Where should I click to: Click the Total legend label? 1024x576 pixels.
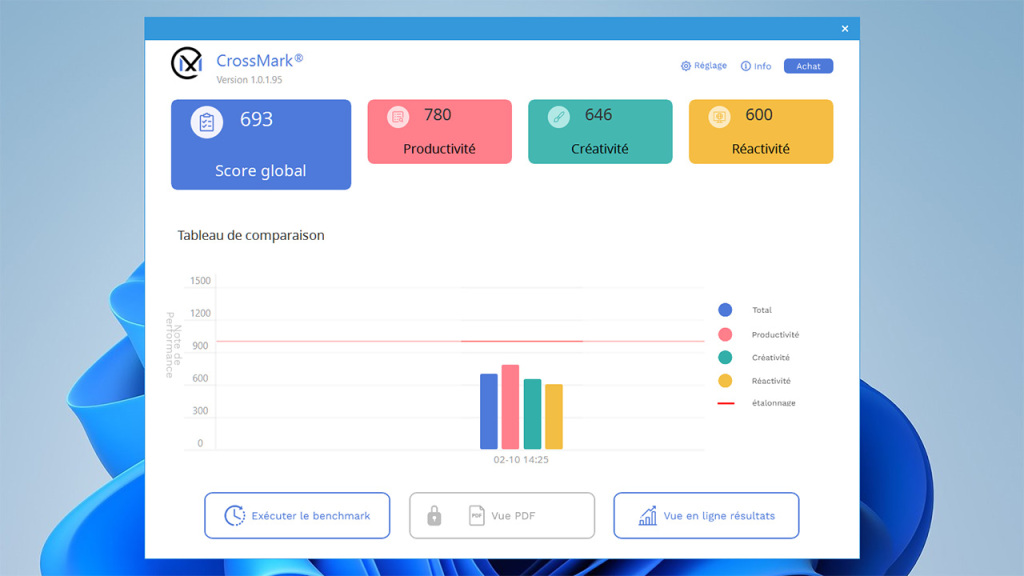(x=761, y=310)
